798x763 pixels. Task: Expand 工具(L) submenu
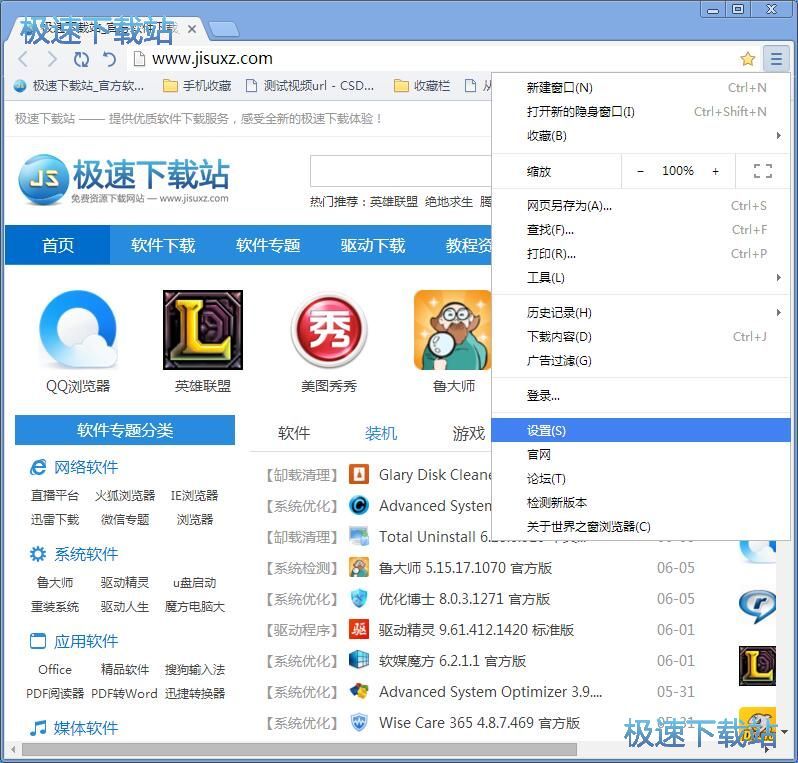[x=641, y=278]
